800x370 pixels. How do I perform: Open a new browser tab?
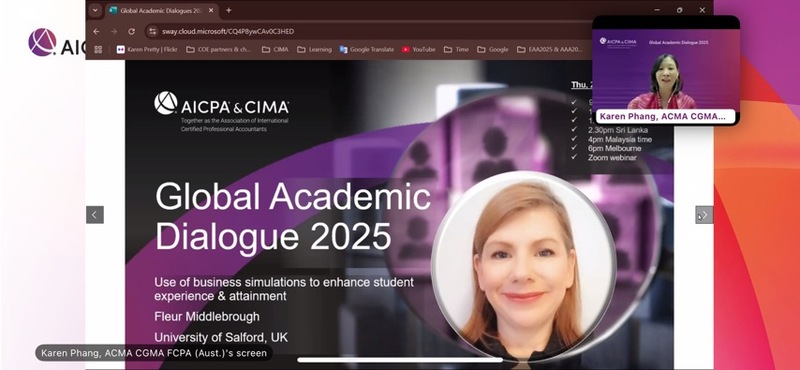click(229, 10)
